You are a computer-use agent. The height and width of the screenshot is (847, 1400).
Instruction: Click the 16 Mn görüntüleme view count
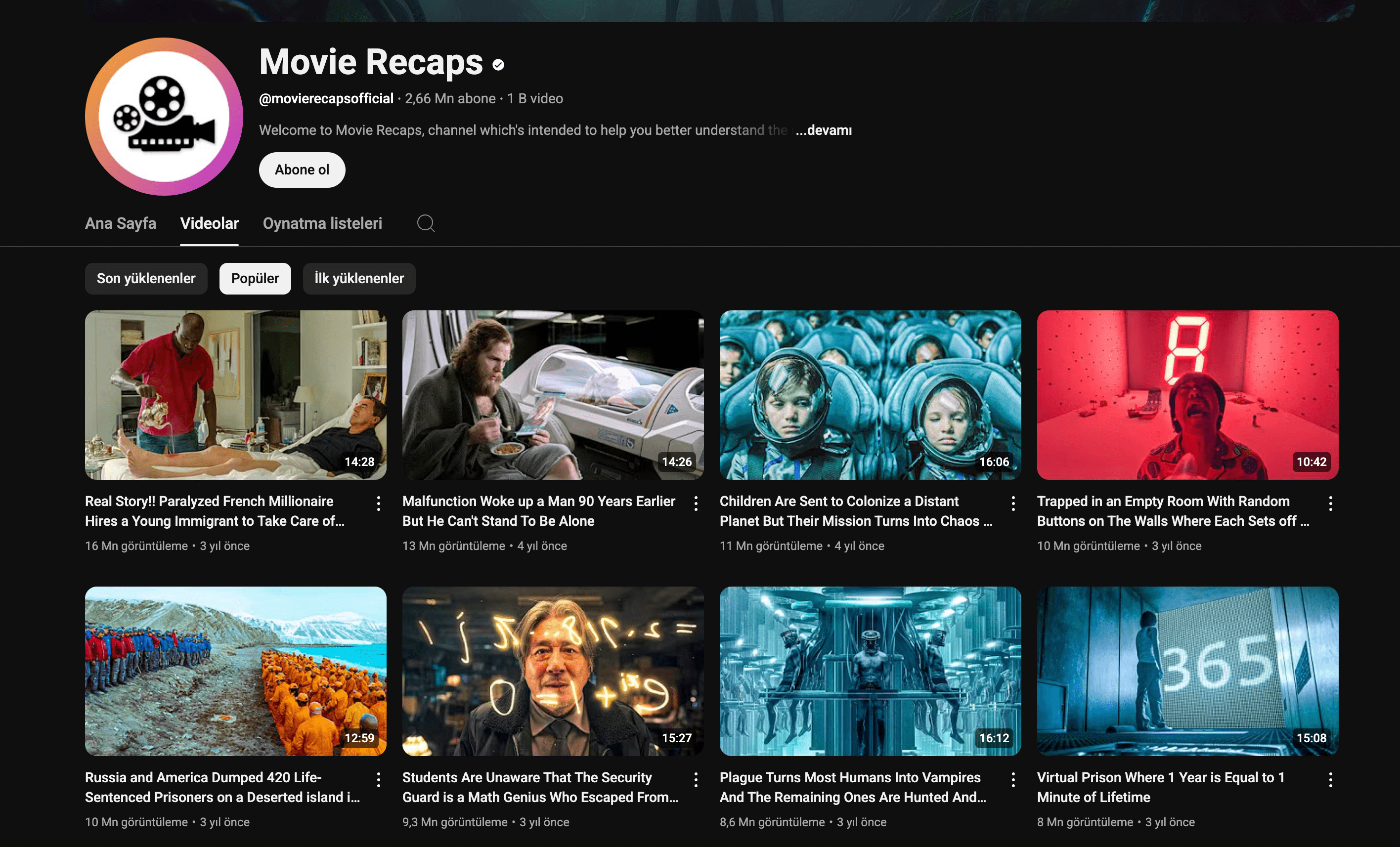click(136, 546)
